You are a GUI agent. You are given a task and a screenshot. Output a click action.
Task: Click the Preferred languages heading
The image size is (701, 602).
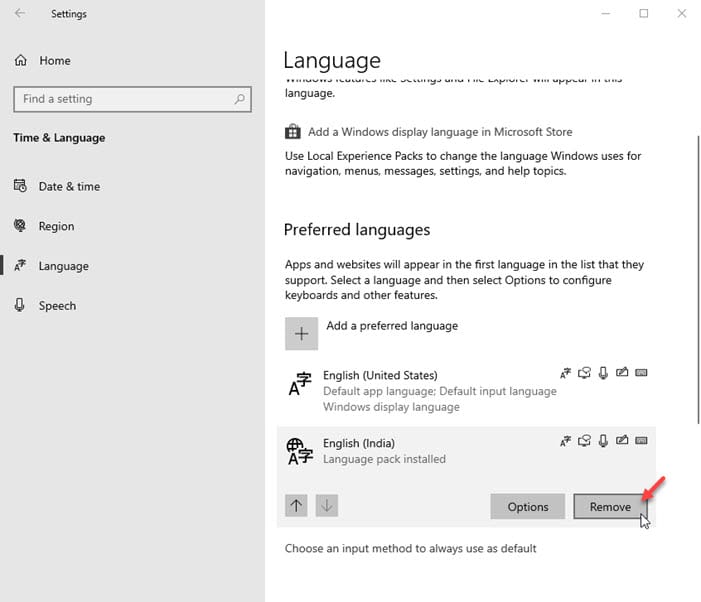(x=357, y=230)
